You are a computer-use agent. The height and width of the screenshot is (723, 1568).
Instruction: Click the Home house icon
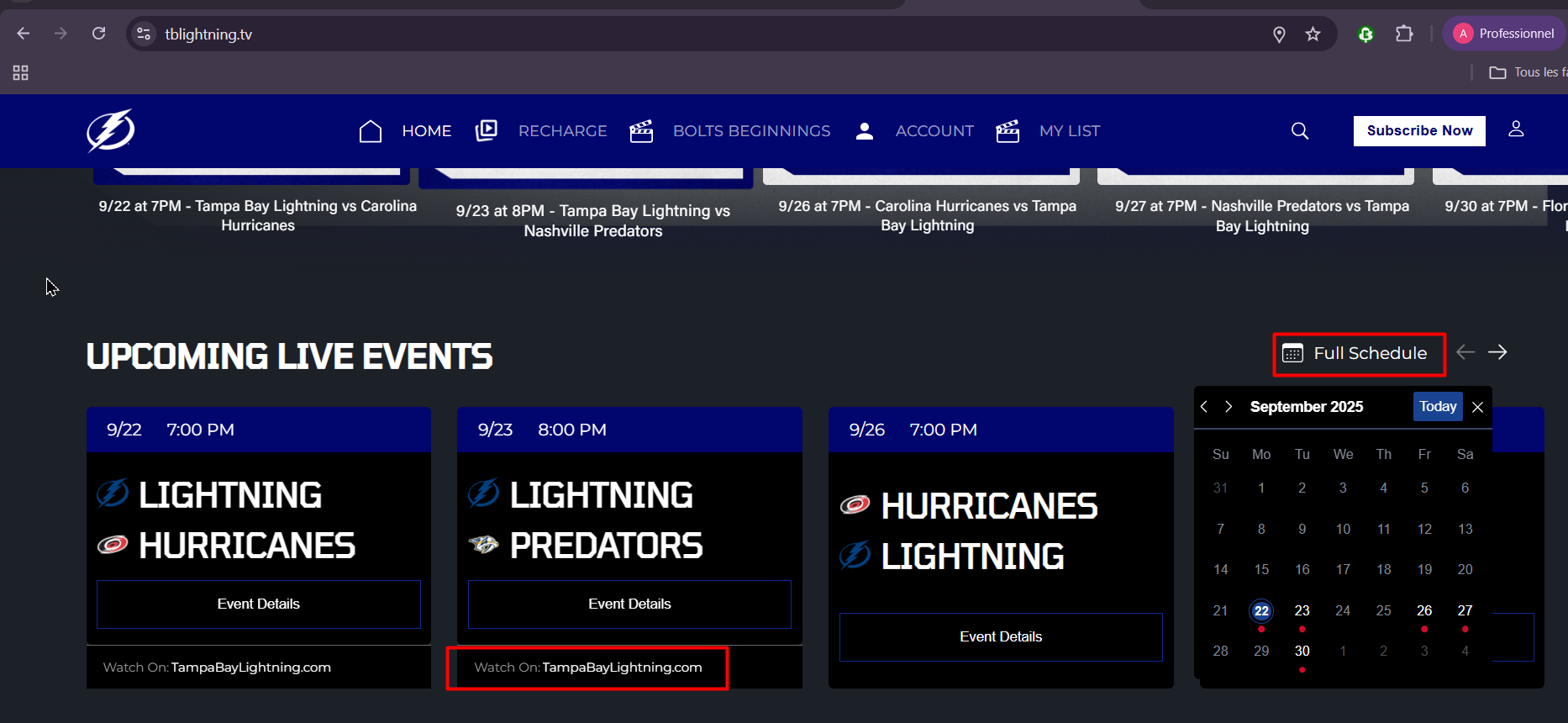tap(371, 131)
